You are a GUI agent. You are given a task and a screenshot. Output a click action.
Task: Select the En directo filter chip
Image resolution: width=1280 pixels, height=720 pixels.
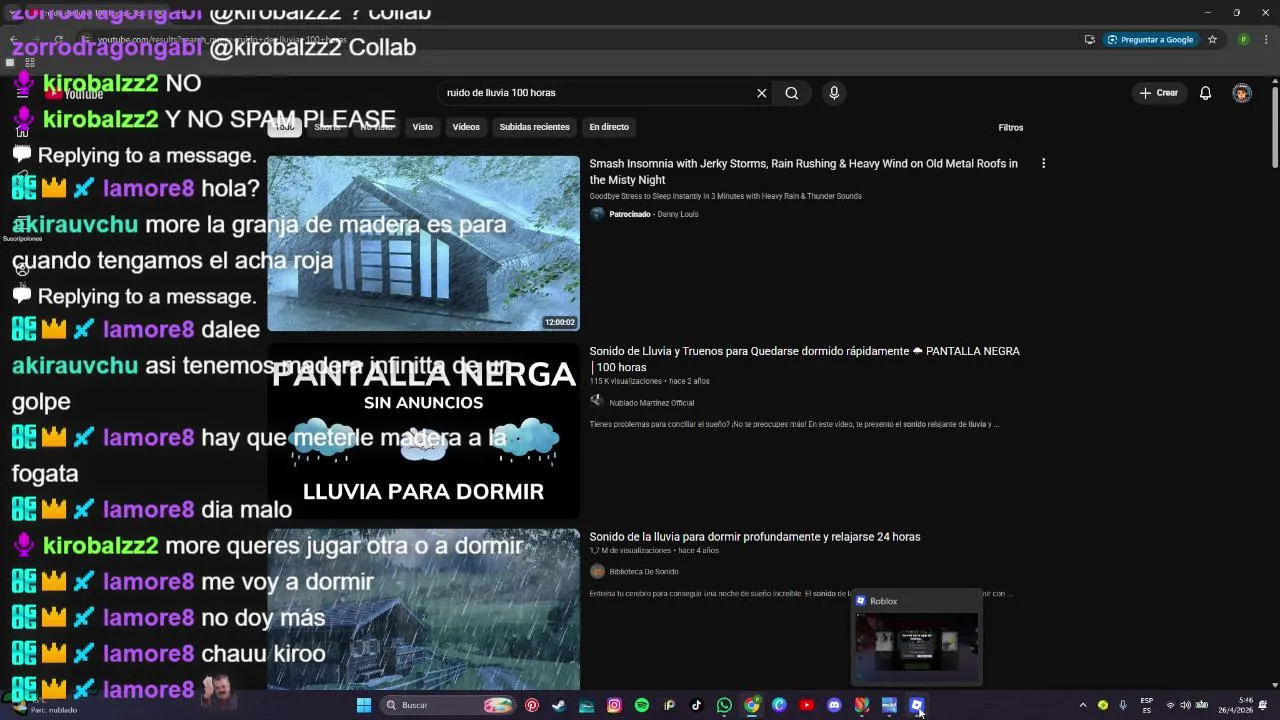pos(609,127)
